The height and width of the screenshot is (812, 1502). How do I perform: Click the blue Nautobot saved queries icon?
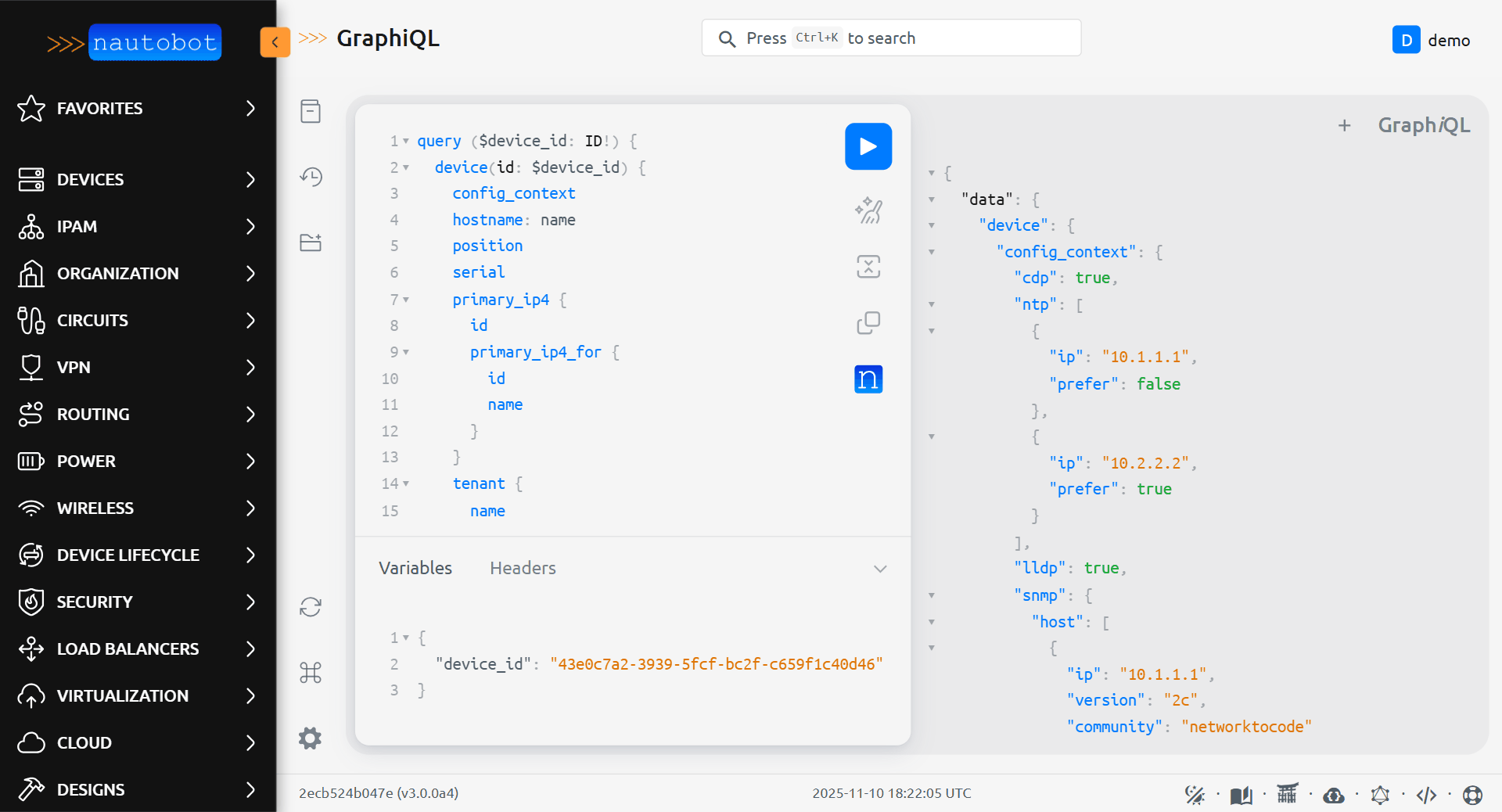pyautogui.click(x=868, y=379)
